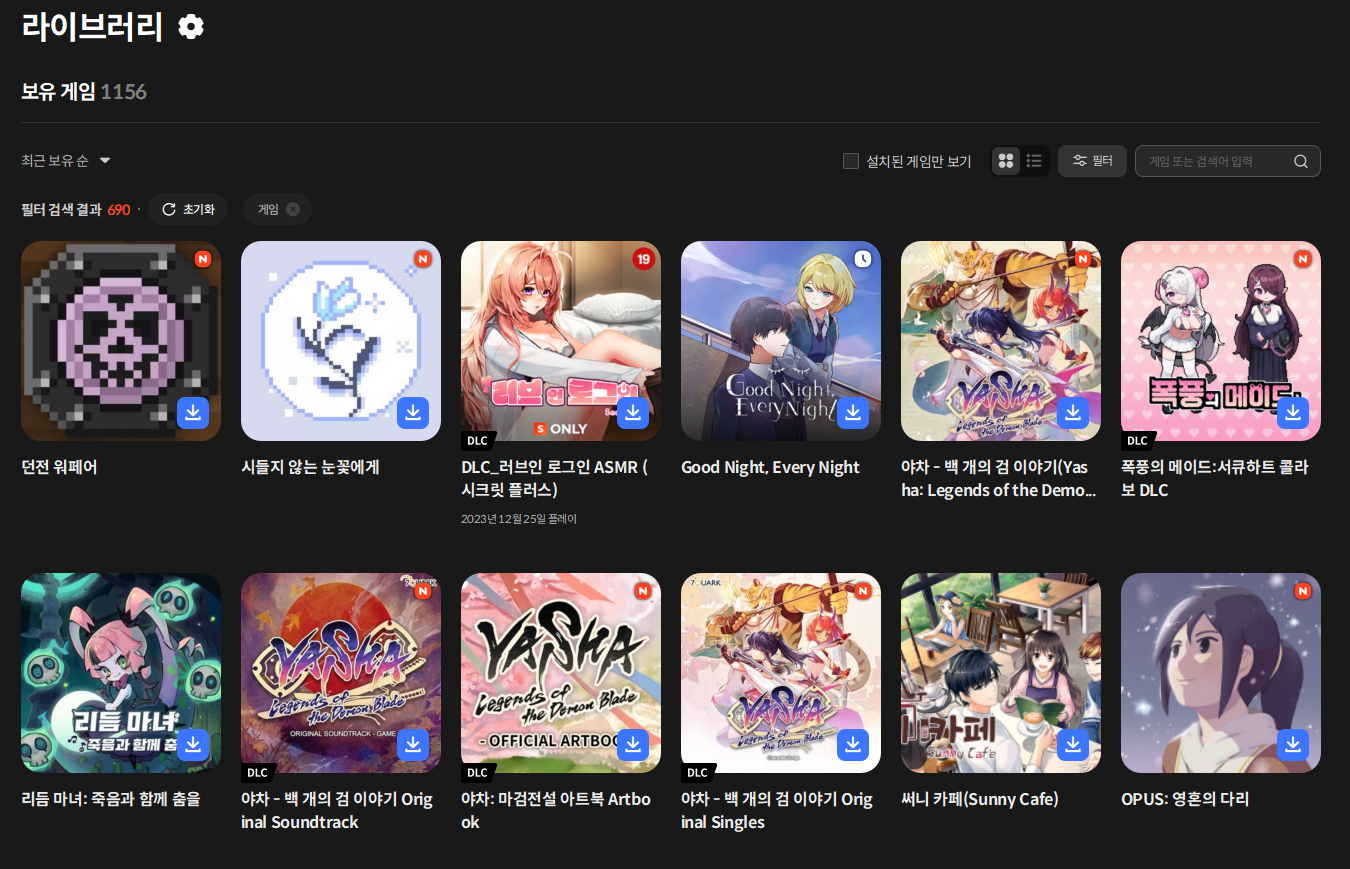Download 야차 Original Singles via download icon
This screenshot has width=1350, height=869.
[853, 745]
